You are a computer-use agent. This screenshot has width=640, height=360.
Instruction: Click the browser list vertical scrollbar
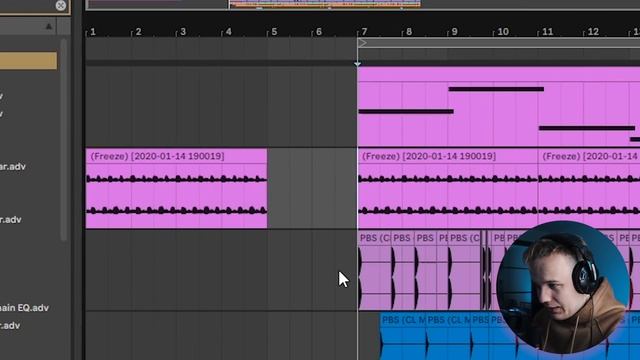[64, 139]
